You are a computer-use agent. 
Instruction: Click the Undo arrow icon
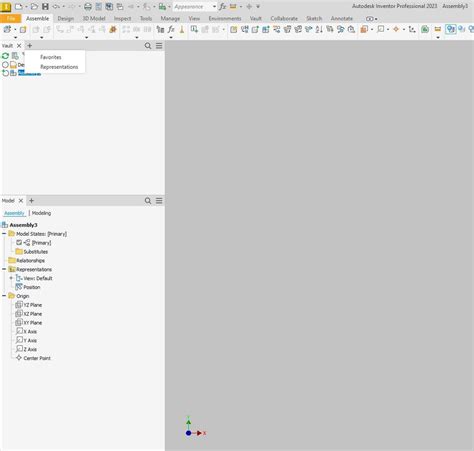(x=56, y=6)
